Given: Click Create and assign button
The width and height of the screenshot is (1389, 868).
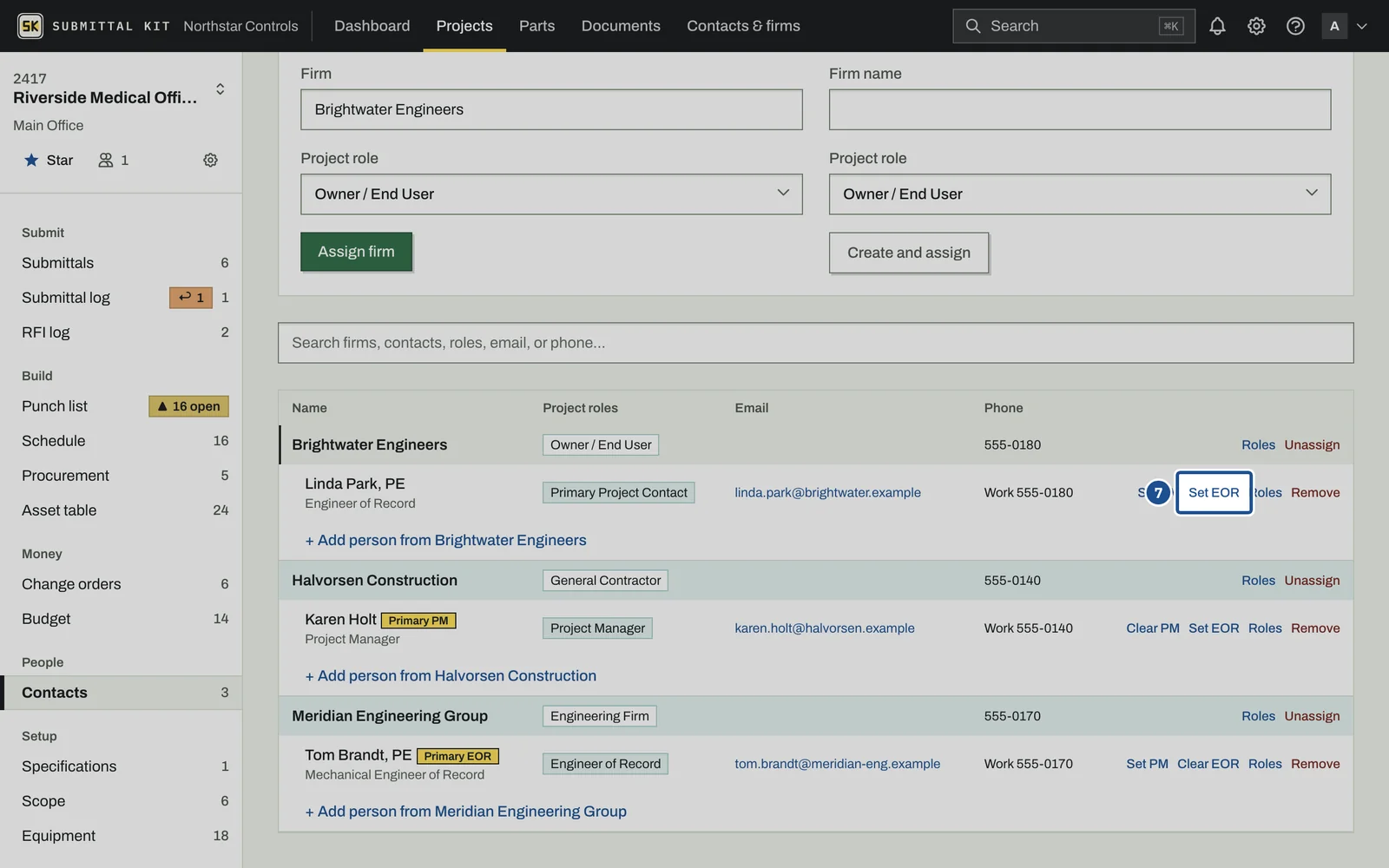Looking at the screenshot, I should tap(909, 253).
